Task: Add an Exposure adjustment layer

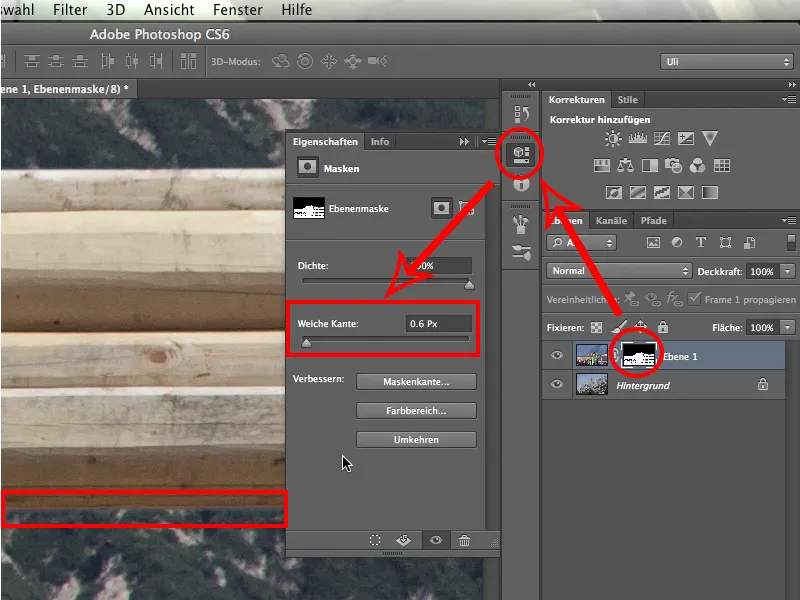Action: point(686,138)
